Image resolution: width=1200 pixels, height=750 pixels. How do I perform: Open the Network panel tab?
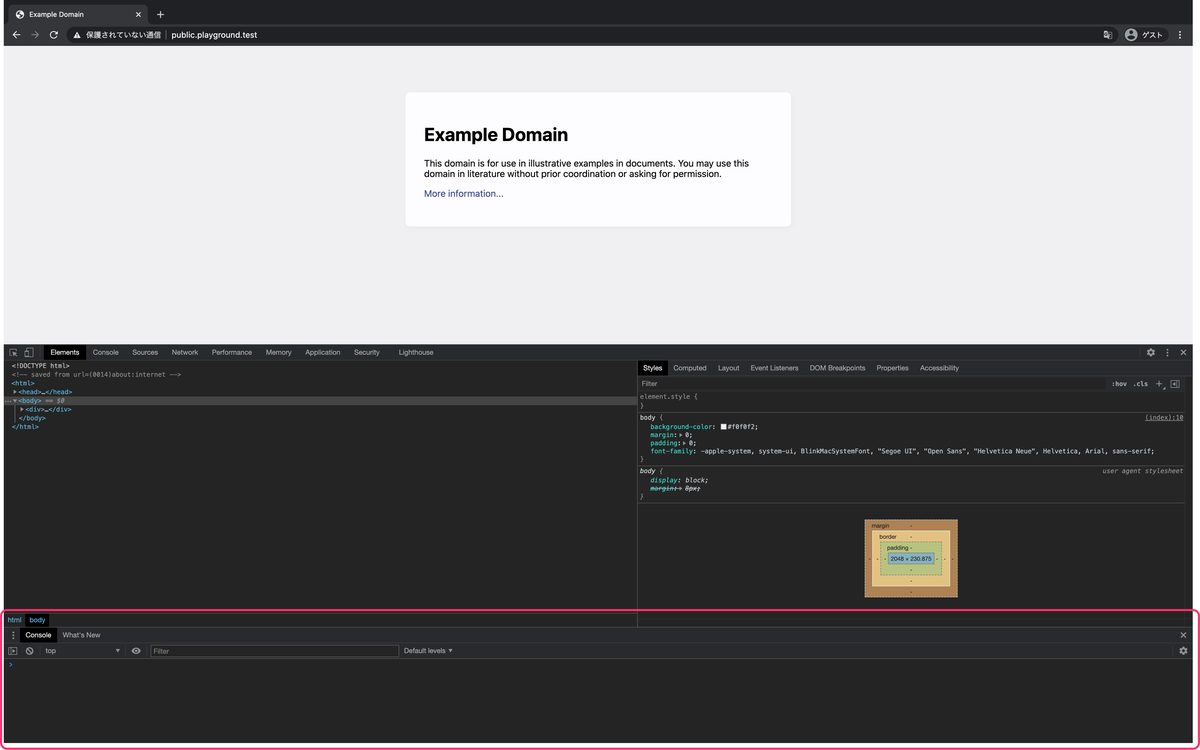[185, 353]
